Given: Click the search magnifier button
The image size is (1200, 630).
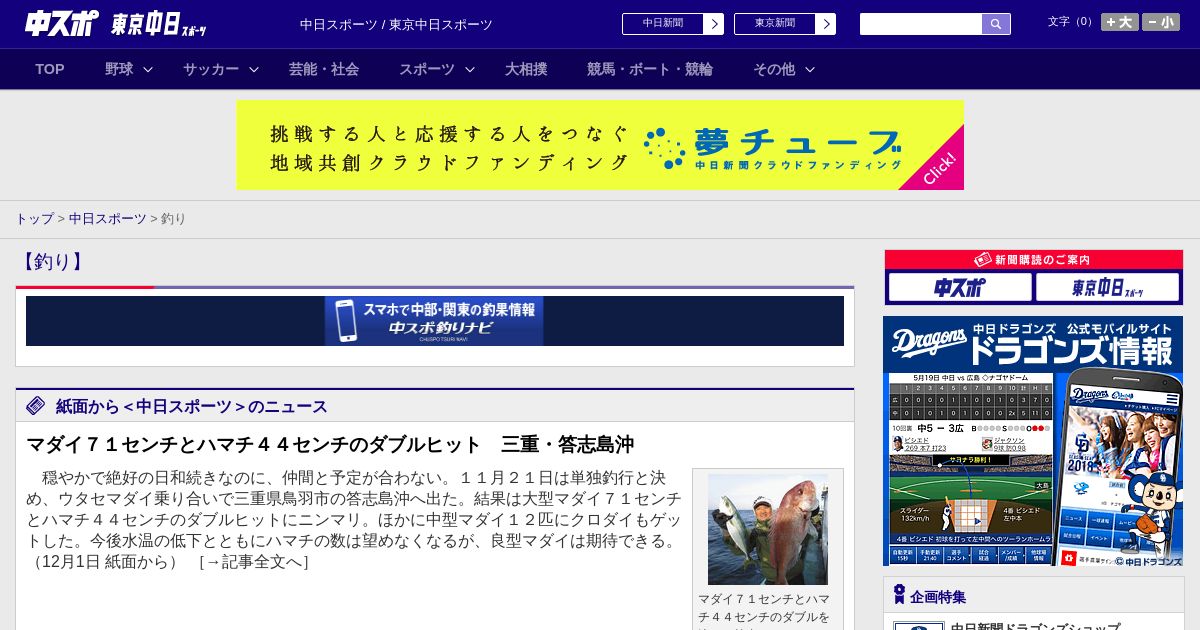Looking at the screenshot, I should point(996,24).
